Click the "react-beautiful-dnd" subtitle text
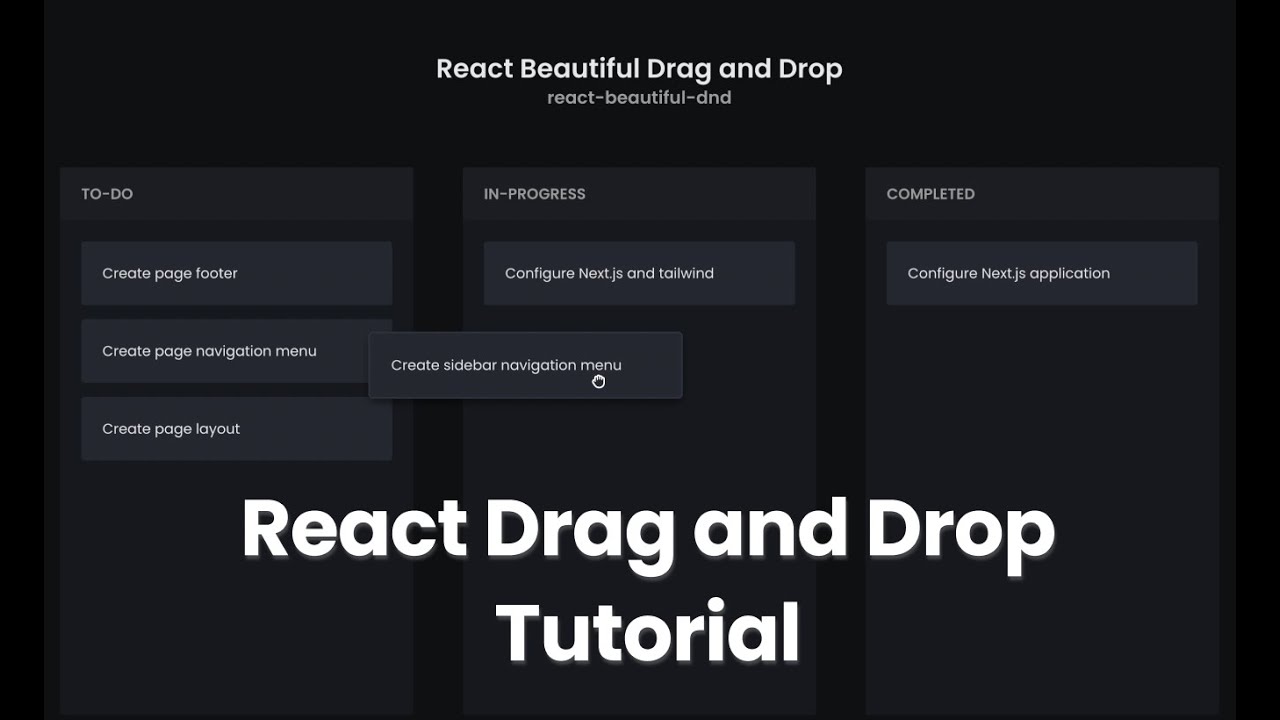Screen dimensions: 1280x720 (x=639, y=98)
